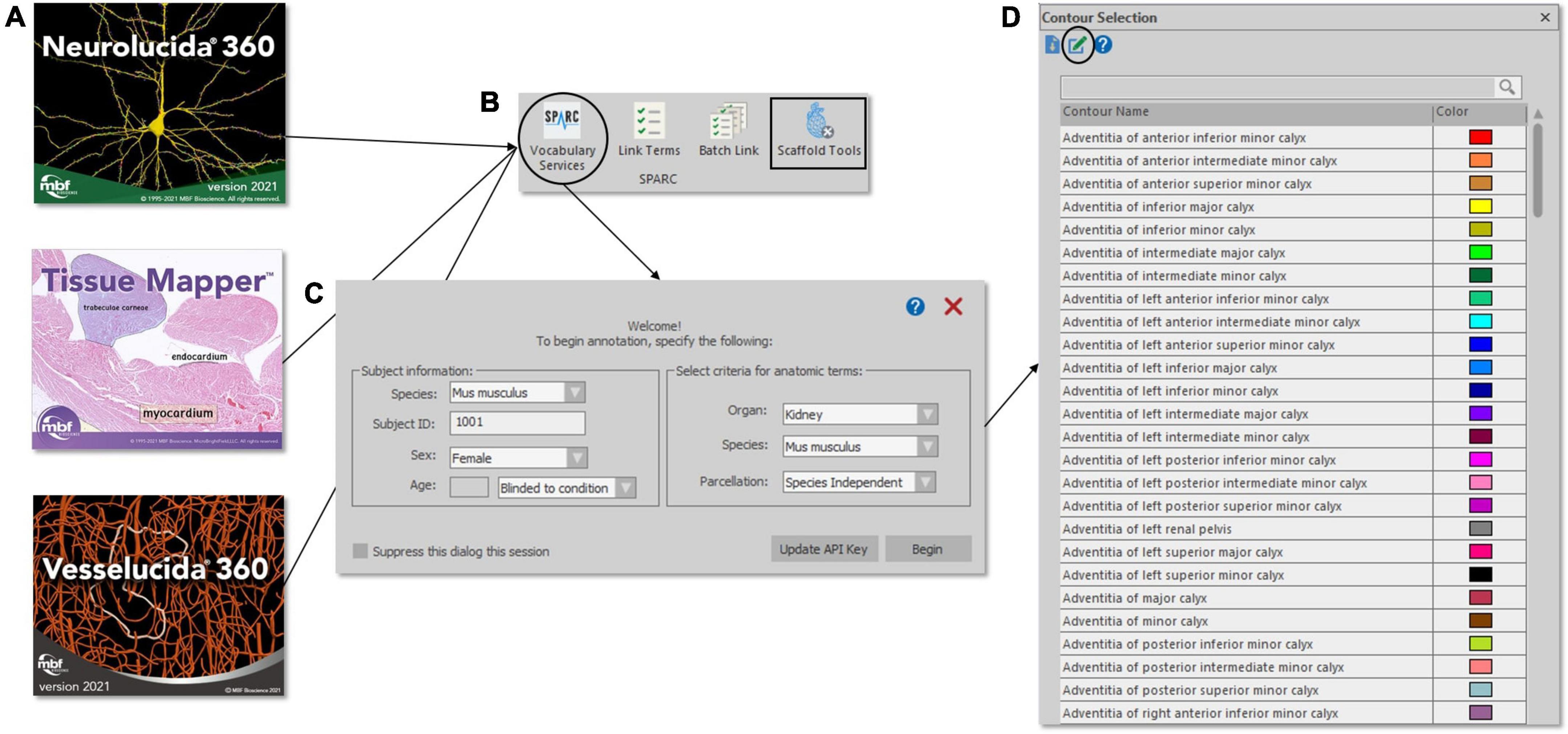Image resolution: width=1568 pixels, height=734 pixels.
Task: Select Adventitia of left posterior superior minor calyx
Action: (1293, 505)
